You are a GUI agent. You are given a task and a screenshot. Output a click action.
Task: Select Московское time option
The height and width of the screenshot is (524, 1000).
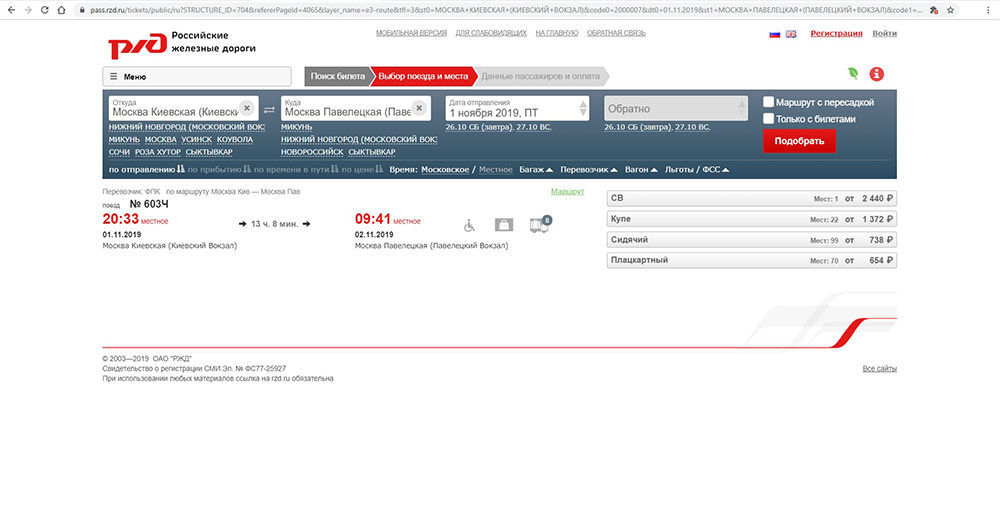point(445,170)
